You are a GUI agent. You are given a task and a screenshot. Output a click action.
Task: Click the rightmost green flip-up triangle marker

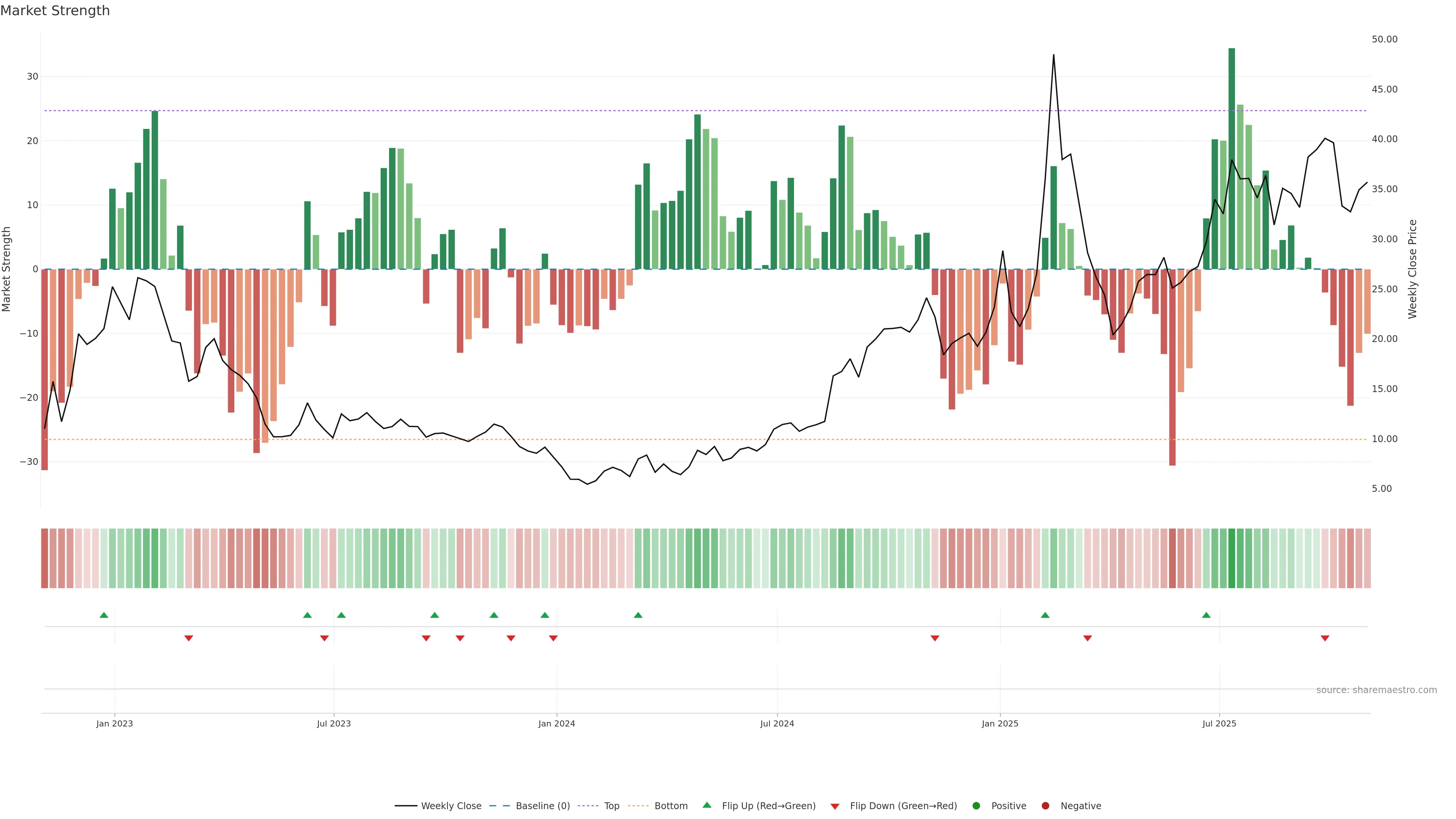[x=1206, y=615]
